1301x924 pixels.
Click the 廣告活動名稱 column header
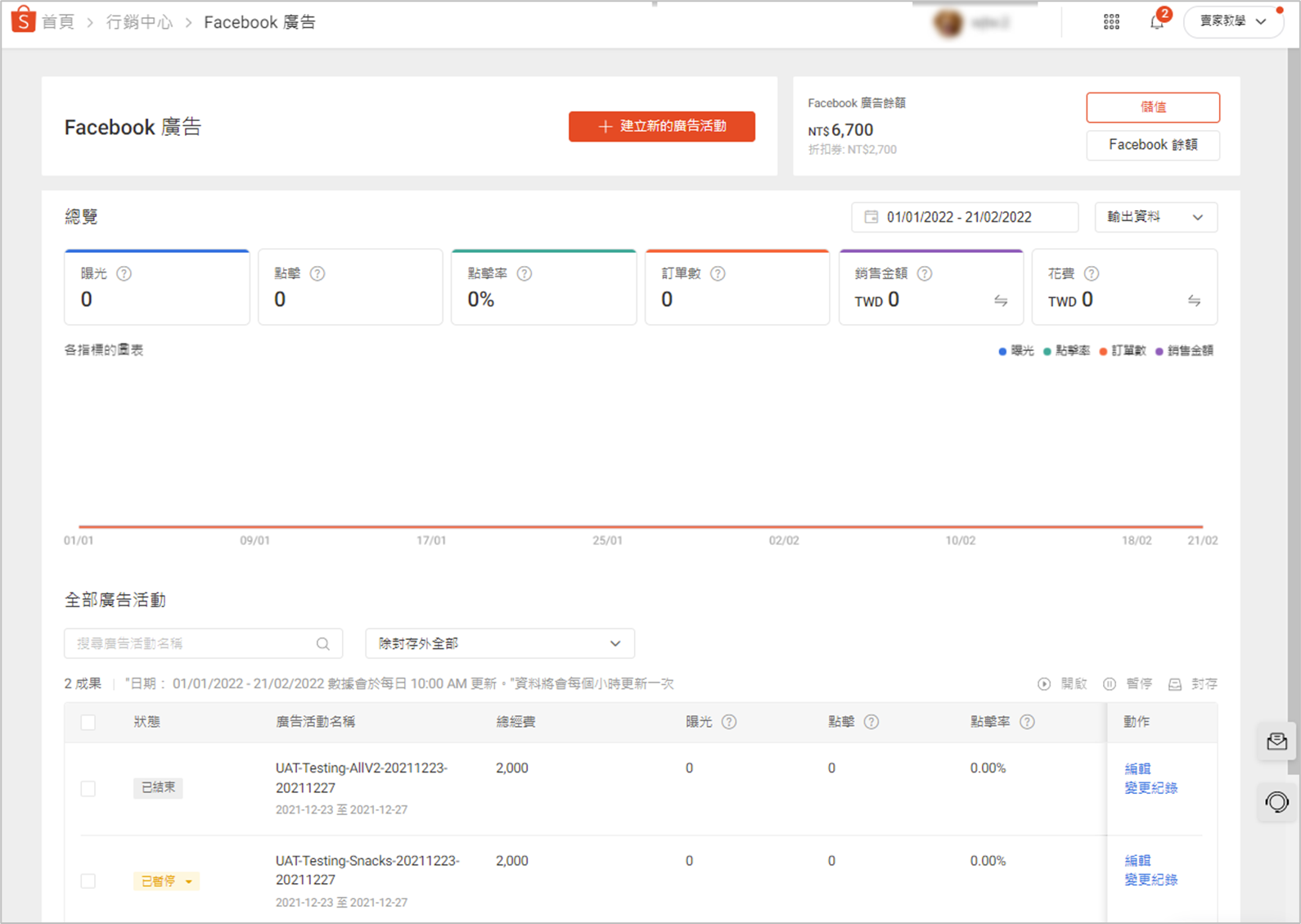click(315, 722)
